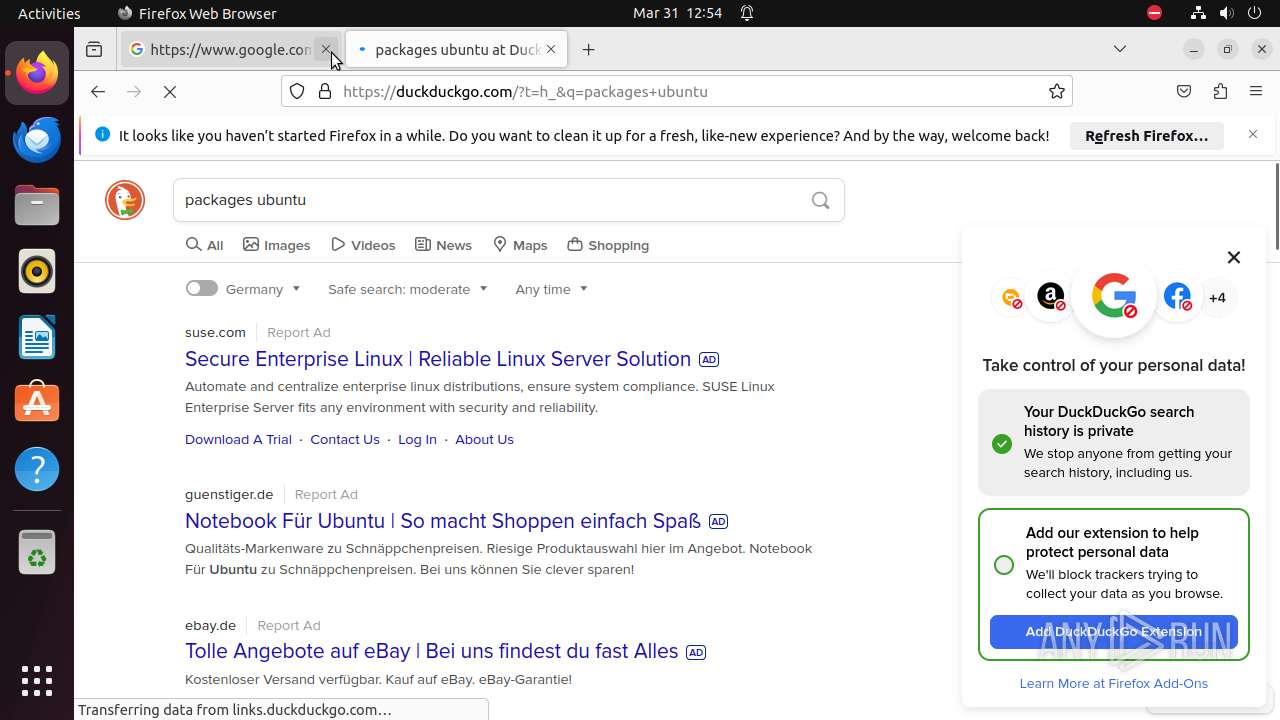Click the About Us sitelink
Image resolution: width=1280 pixels, height=720 pixels.
pos(484,439)
